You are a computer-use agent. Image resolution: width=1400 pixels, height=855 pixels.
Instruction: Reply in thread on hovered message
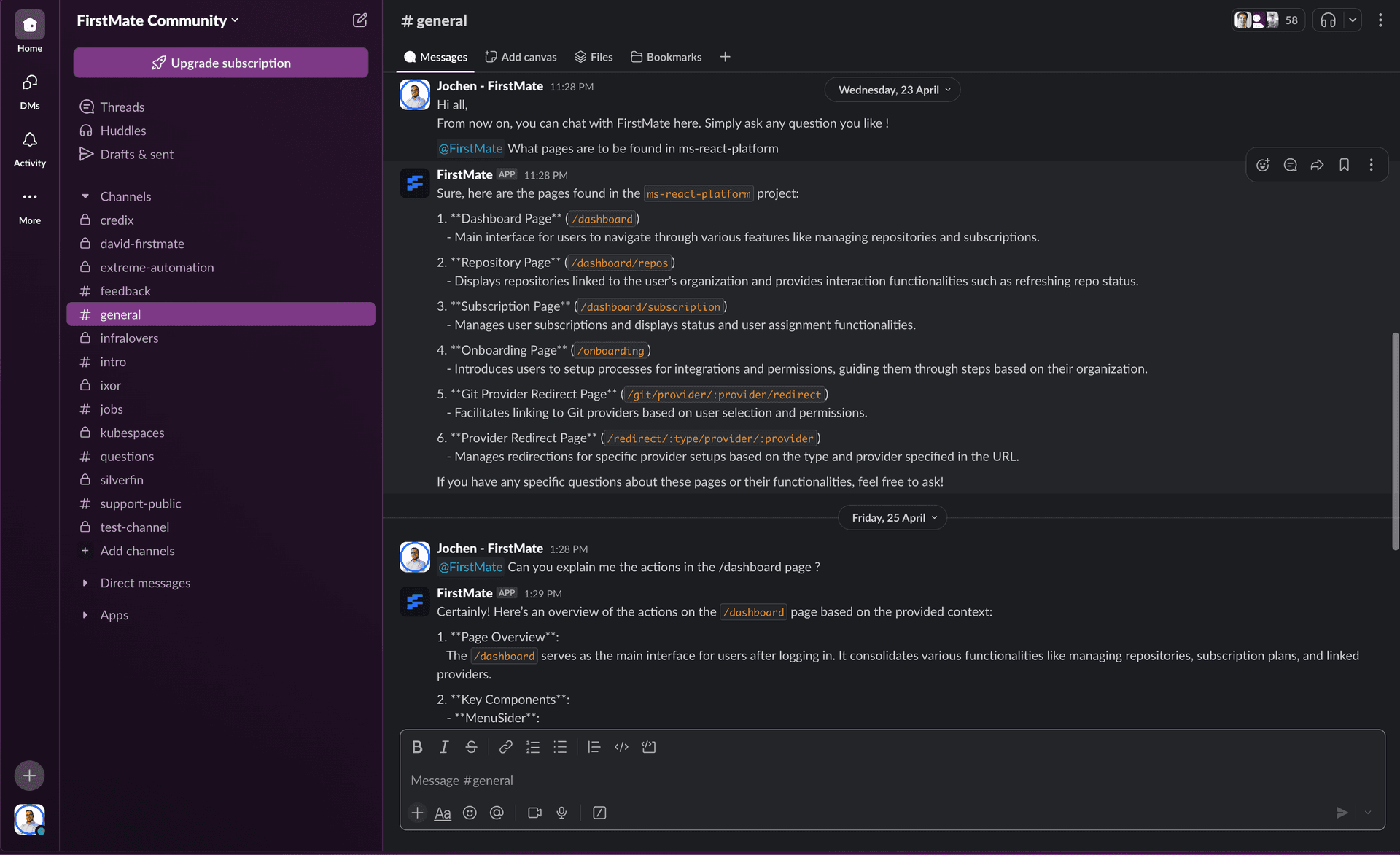(x=1290, y=165)
